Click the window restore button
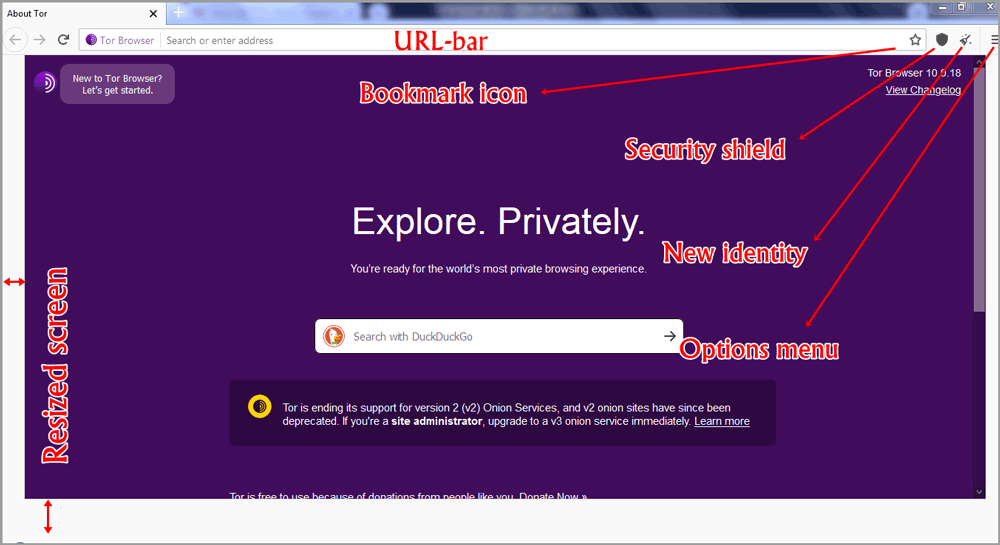 [961, 7]
